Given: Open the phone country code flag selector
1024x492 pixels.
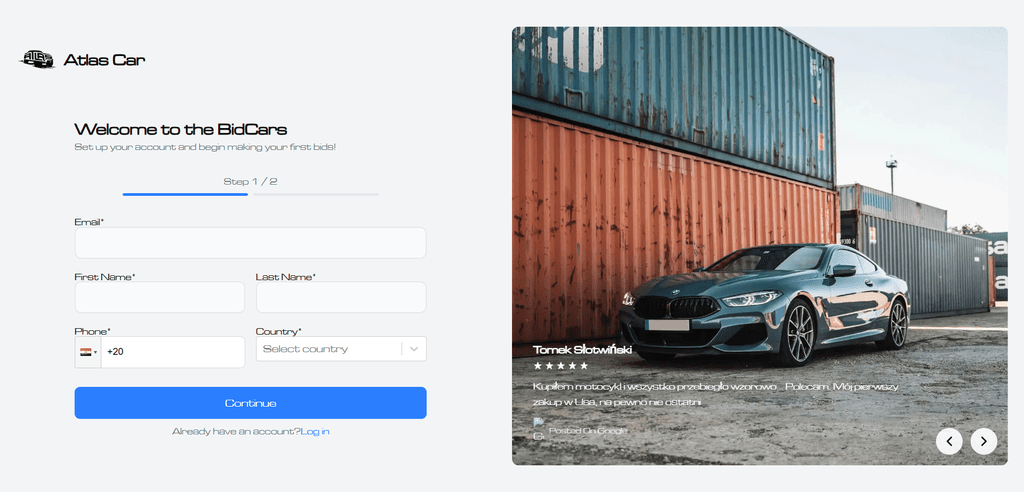Looking at the screenshot, I should (x=88, y=352).
